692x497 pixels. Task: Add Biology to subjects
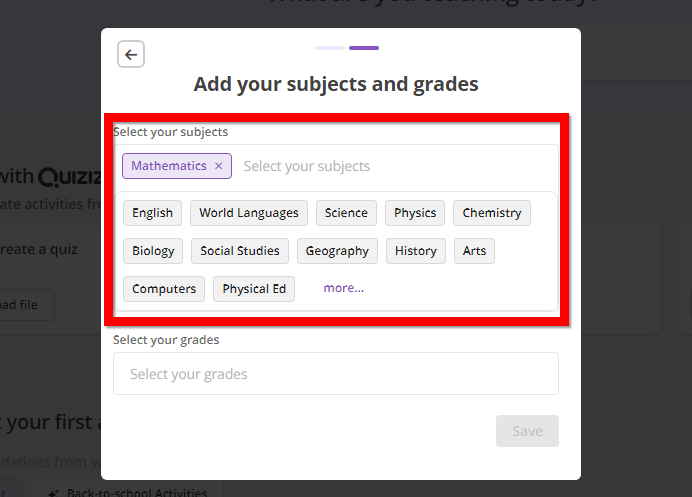153,251
